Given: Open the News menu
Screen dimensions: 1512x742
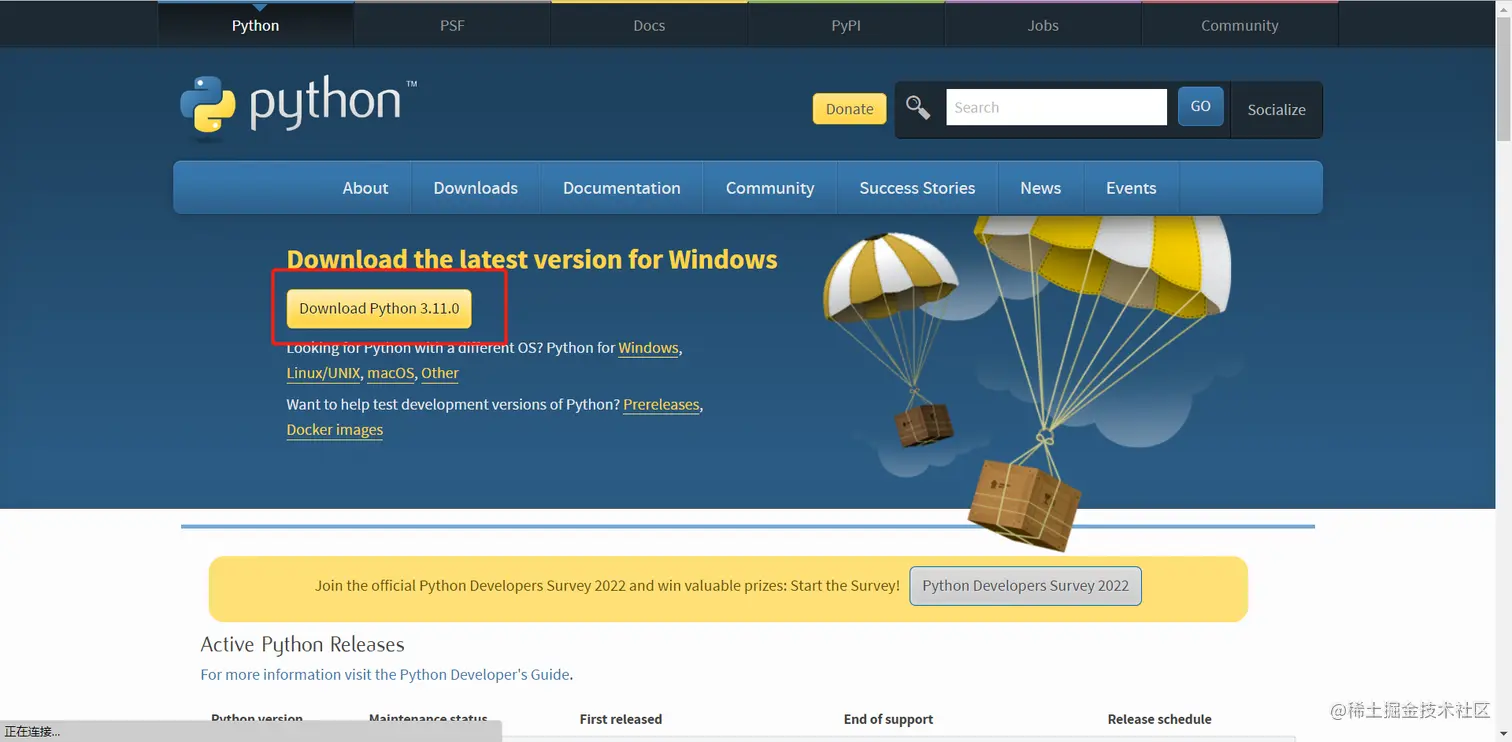Looking at the screenshot, I should (x=1041, y=188).
